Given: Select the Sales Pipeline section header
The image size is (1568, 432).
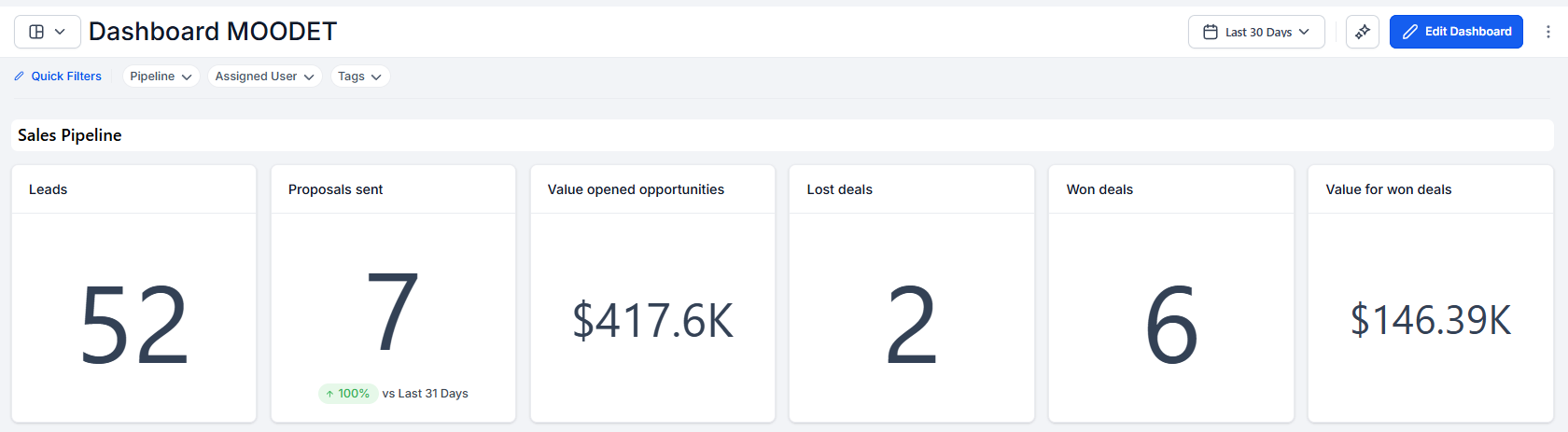Looking at the screenshot, I should pyautogui.click(x=70, y=135).
